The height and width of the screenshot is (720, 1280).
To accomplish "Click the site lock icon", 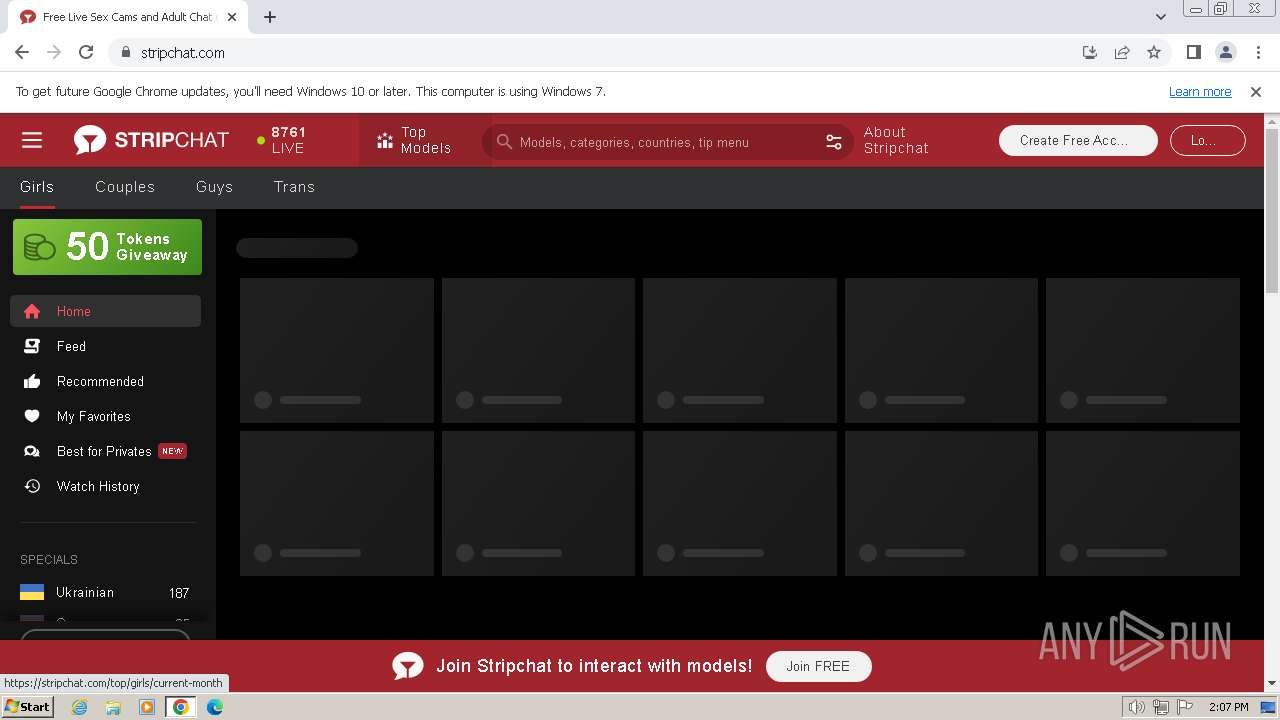I will [x=126, y=52].
